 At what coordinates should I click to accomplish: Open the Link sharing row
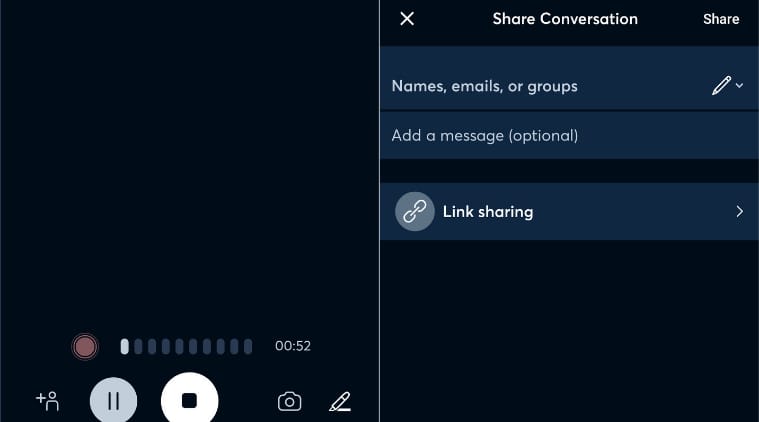coord(569,211)
